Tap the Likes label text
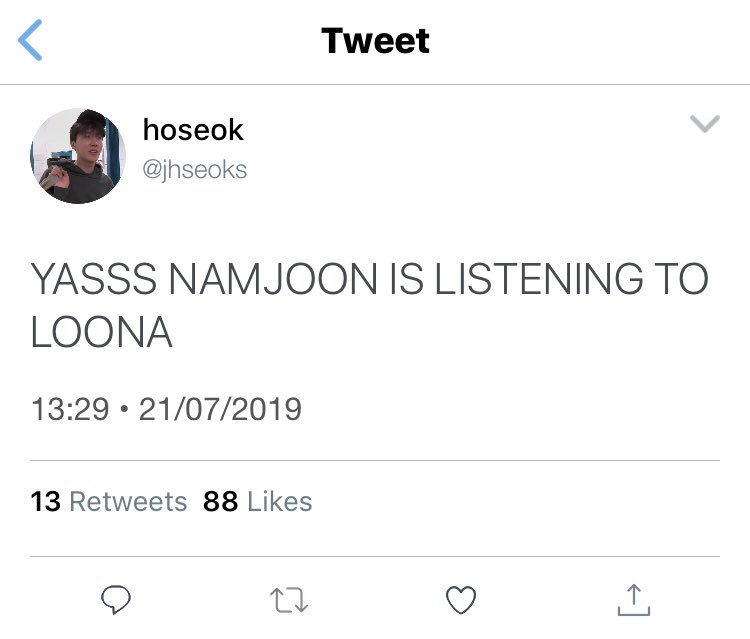Image resolution: width=750 pixels, height=639 pixels. [279, 501]
